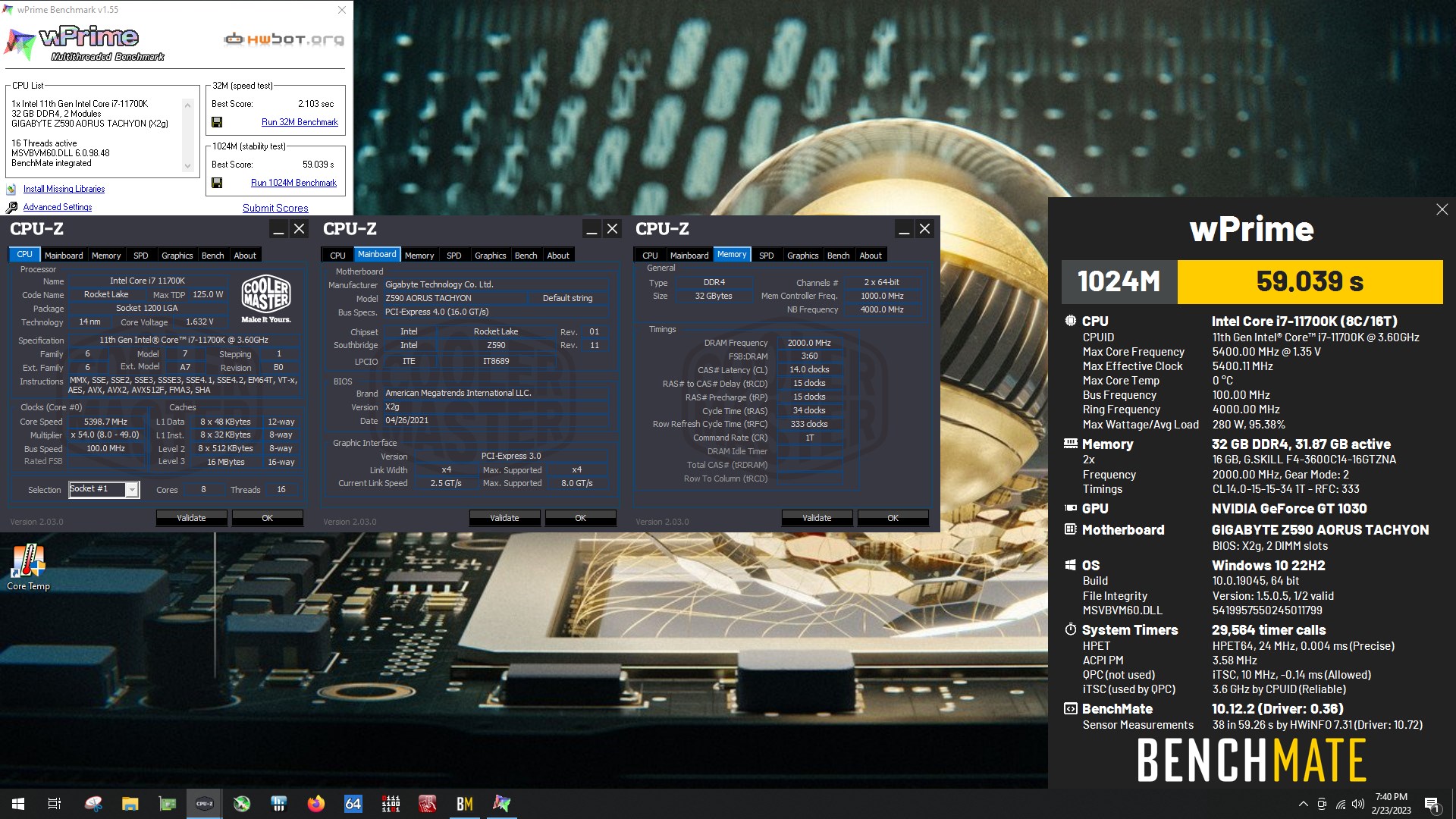Click Run 32M Benchmark link

[300, 122]
